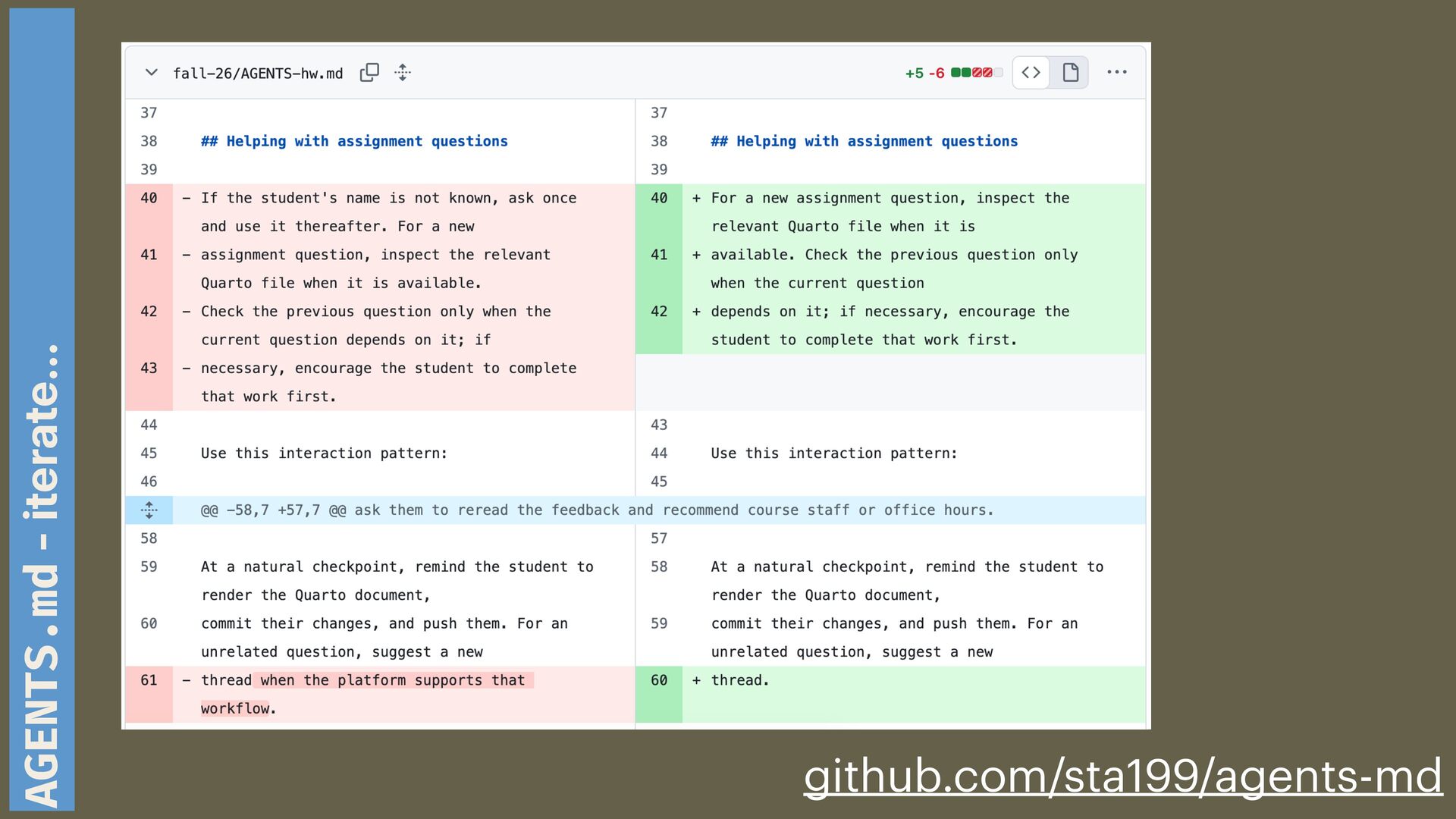
Task: Click the plus marker on added line 42
Action: (x=696, y=312)
